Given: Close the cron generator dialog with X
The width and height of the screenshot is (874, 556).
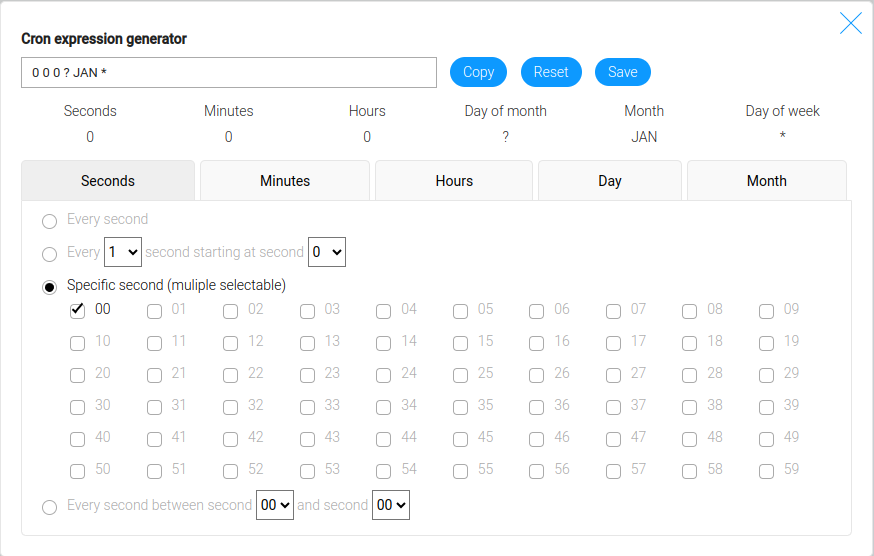Looking at the screenshot, I should [x=850, y=24].
